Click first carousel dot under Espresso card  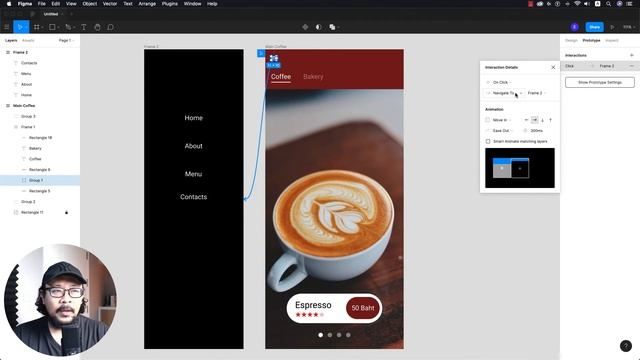[320, 335]
